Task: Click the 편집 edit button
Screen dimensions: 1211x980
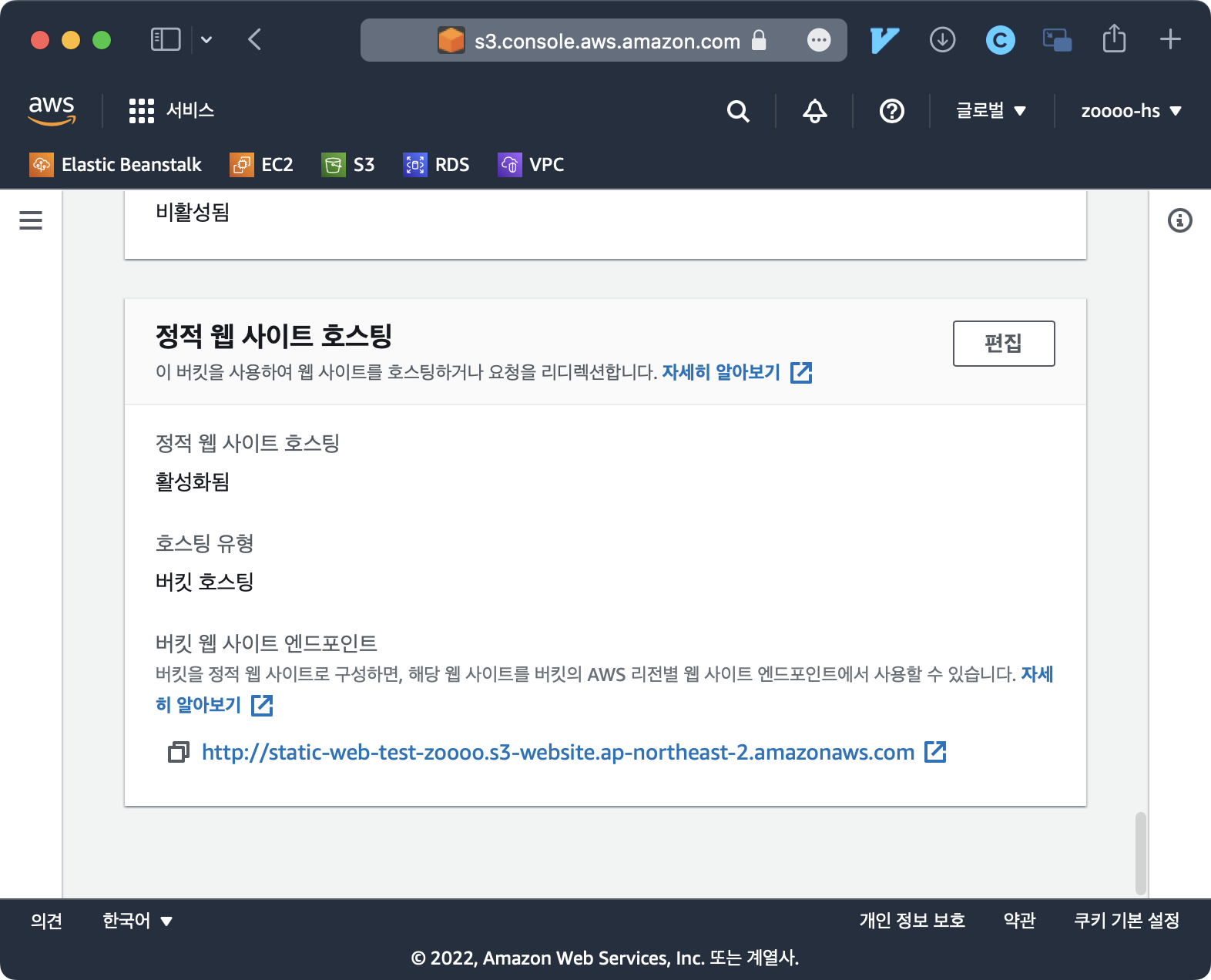Action: tap(1004, 344)
